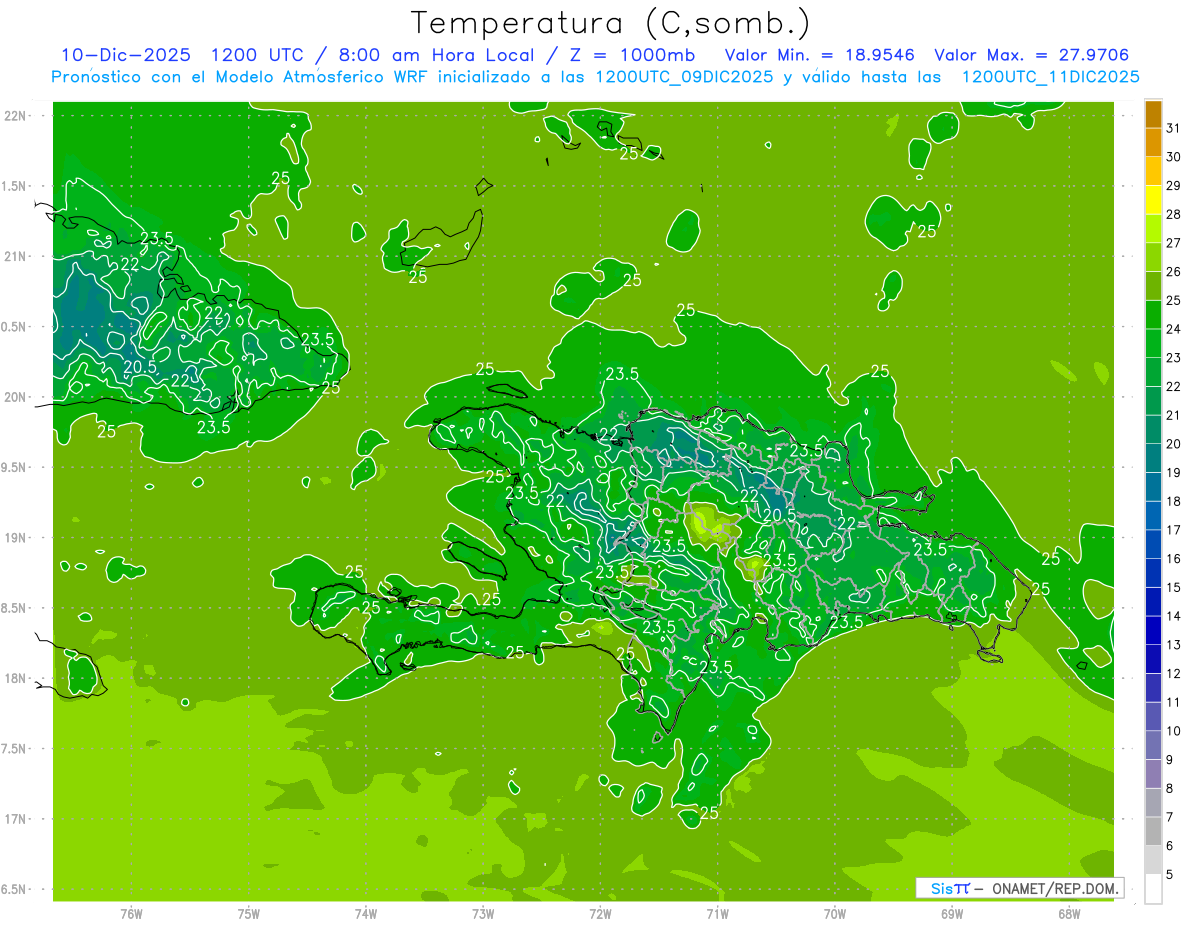Image resolution: width=1200 pixels, height=927 pixels.
Task: Click the colorbar label '5'
Action: tap(1170, 875)
